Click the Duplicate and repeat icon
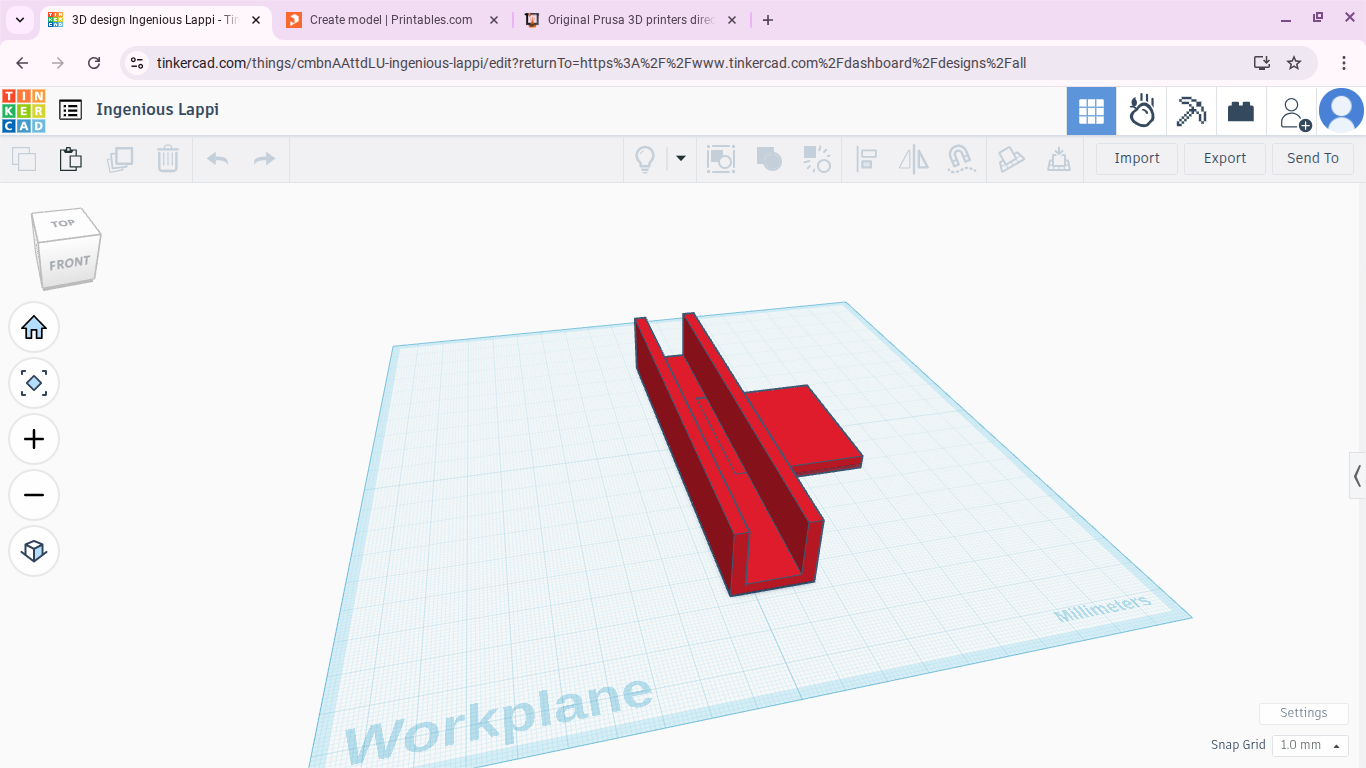Screen dimensions: 1366x768 pyautogui.click(x=120, y=158)
